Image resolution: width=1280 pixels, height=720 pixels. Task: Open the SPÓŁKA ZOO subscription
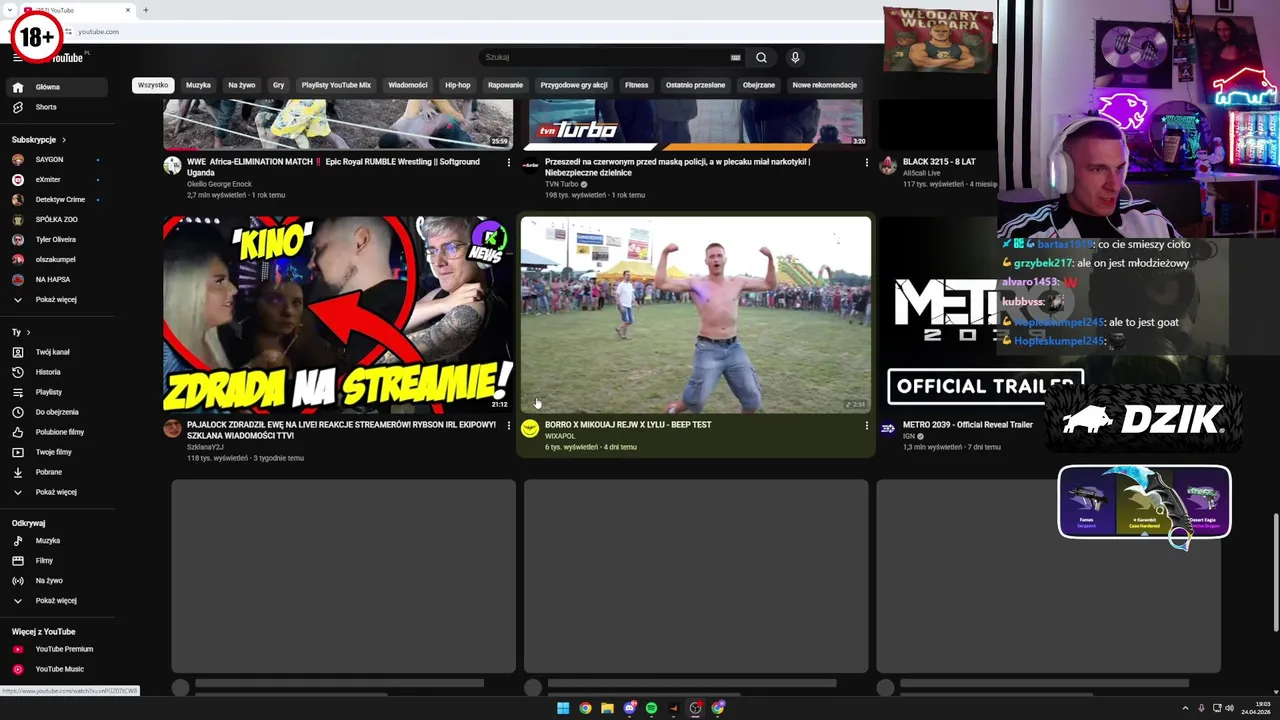(56, 220)
